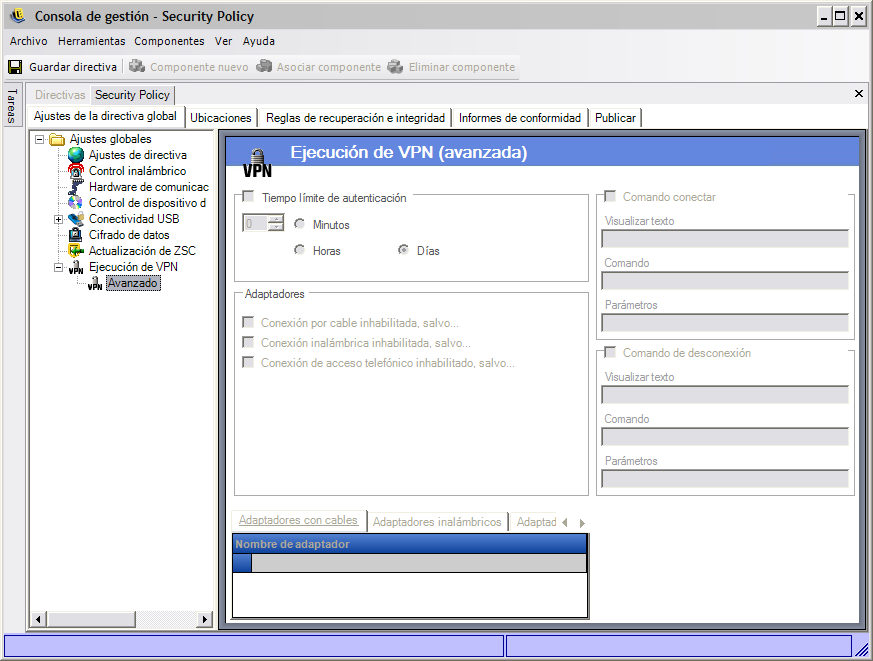Open the Tareas side panel
Viewport: 873px width, 661px height.
12,105
